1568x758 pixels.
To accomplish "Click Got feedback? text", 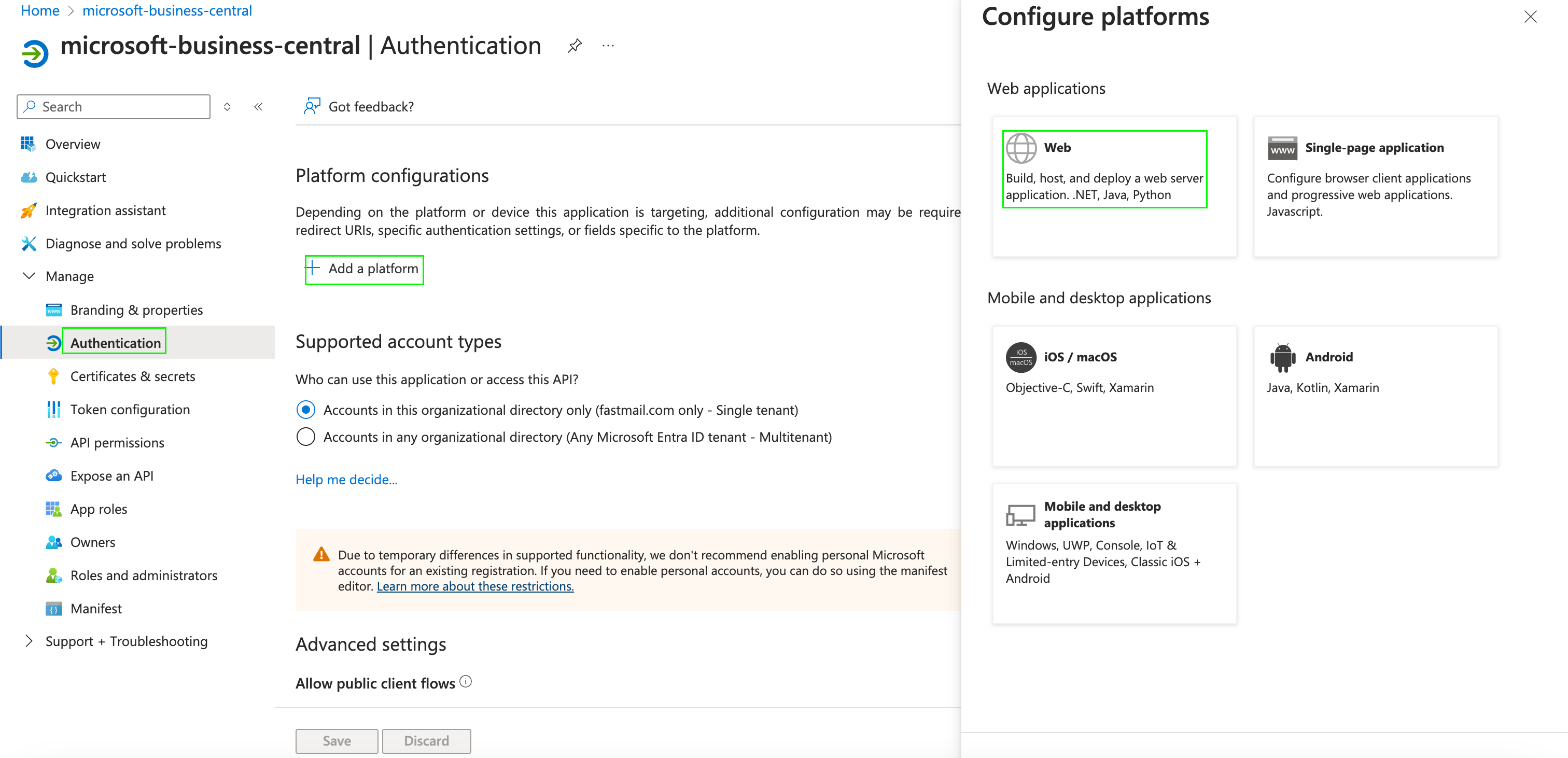I will [x=371, y=107].
